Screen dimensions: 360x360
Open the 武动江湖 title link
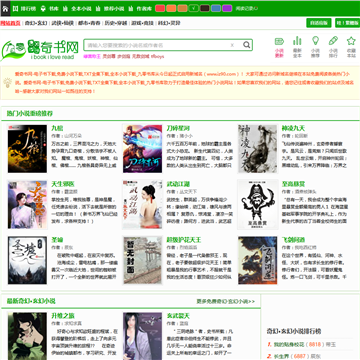178,184
